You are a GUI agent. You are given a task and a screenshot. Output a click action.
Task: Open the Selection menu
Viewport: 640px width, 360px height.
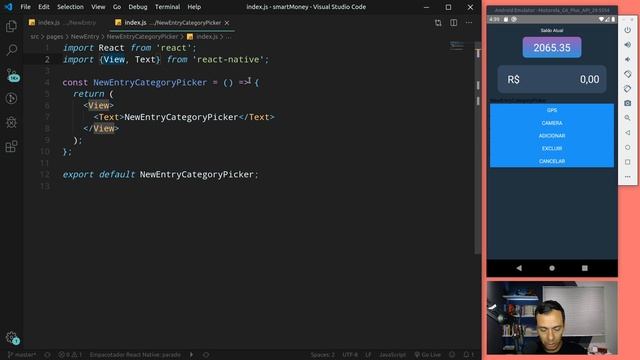[x=70, y=7]
